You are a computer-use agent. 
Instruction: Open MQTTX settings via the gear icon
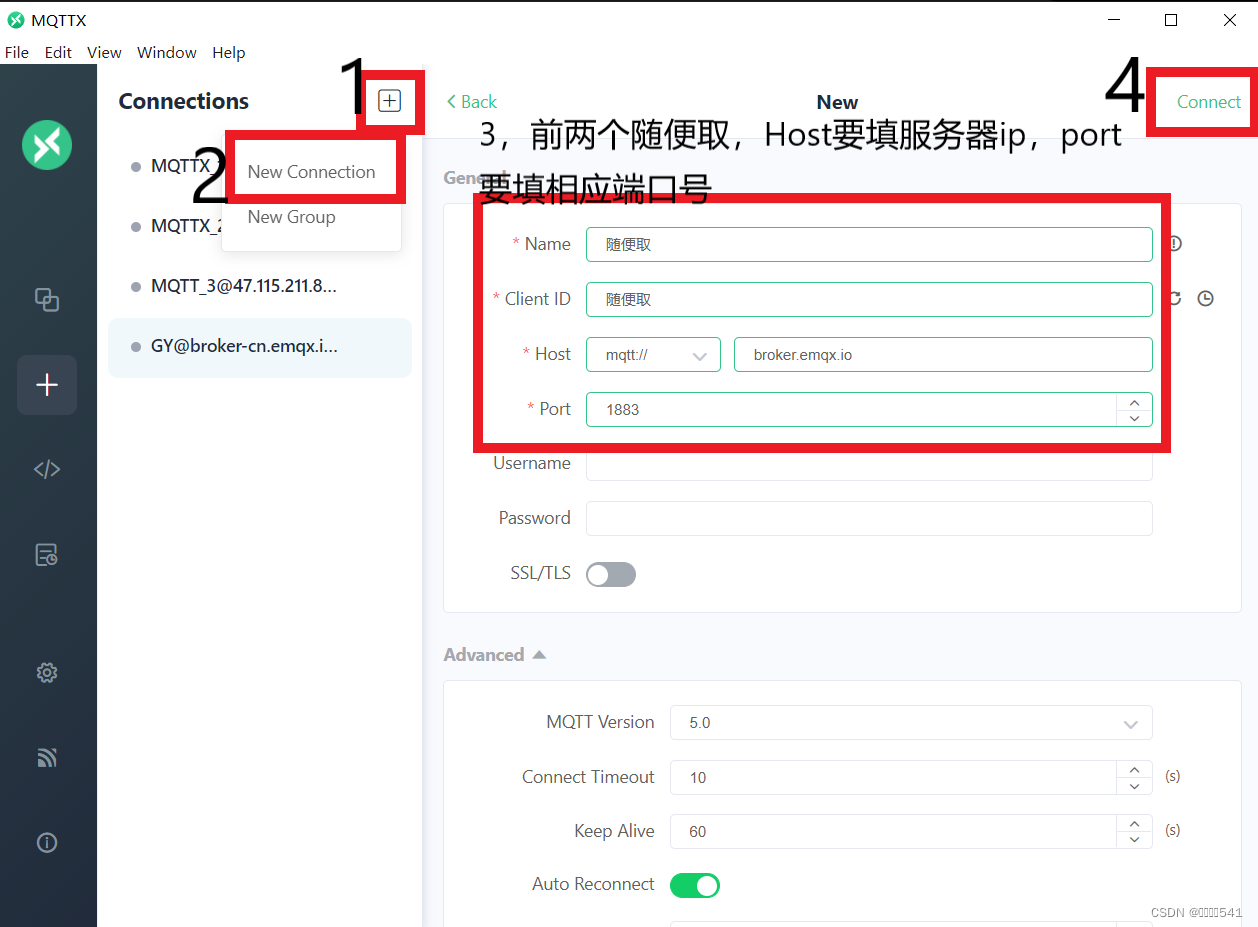[x=47, y=672]
